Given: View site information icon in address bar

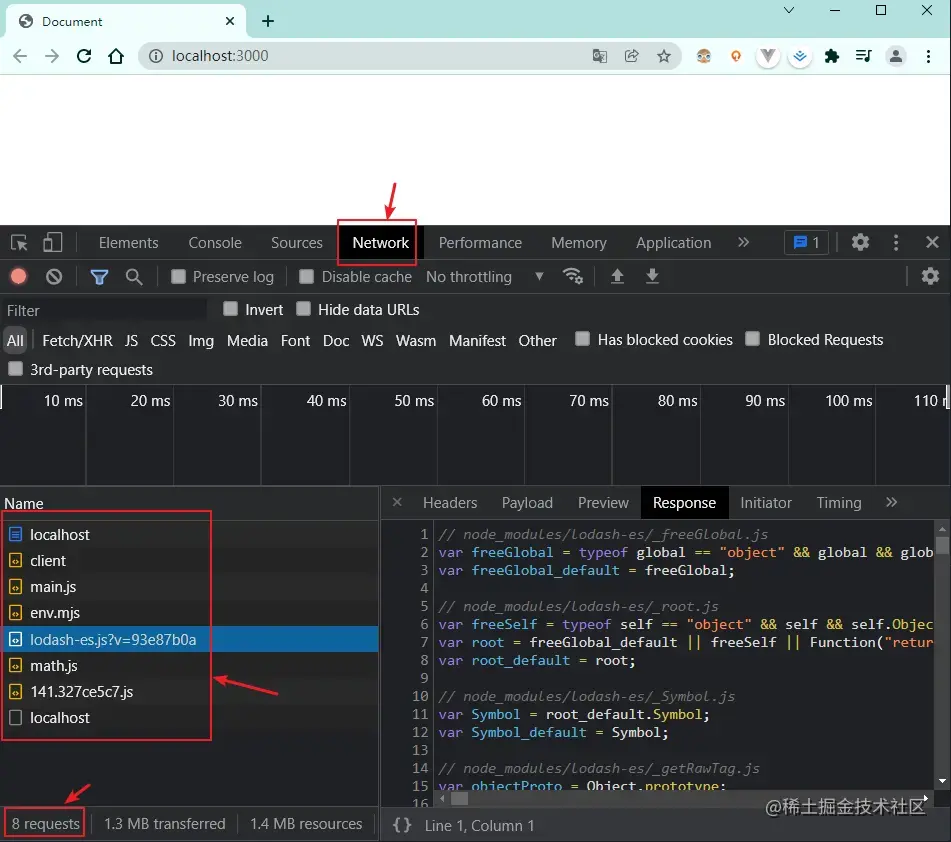Looking at the screenshot, I should [x=156, y=56].
